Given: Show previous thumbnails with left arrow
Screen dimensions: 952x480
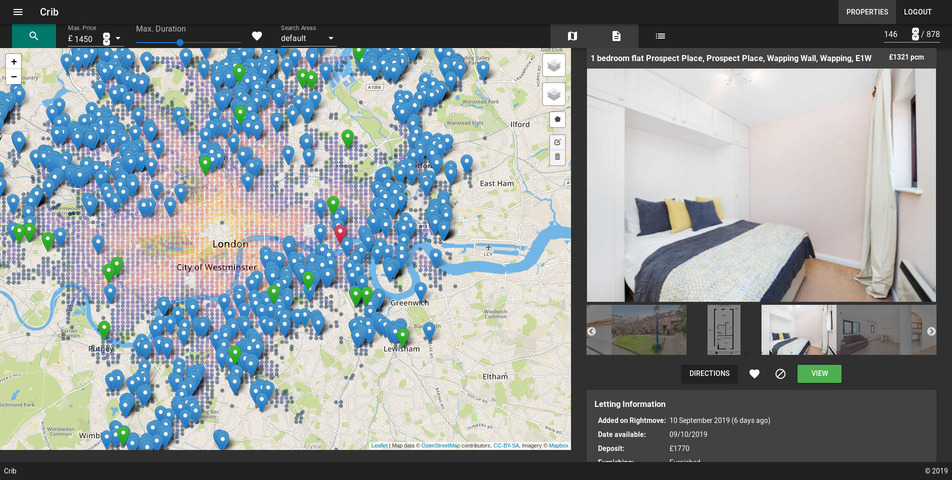Looking at the screenshot, I should pos(591,331).
